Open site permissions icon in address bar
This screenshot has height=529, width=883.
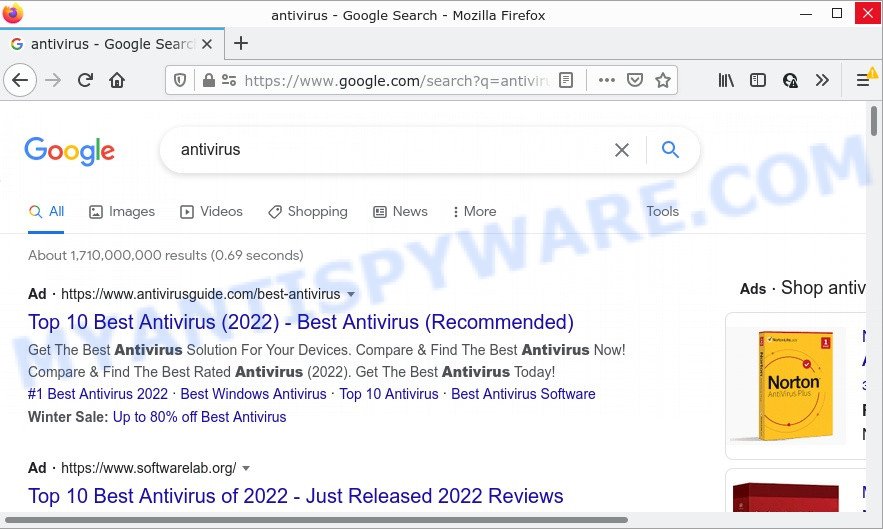click(x=229, y=81)
